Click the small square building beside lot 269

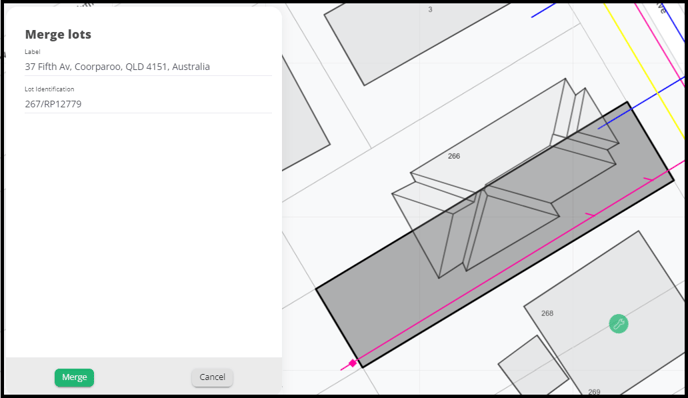point(533,366)
